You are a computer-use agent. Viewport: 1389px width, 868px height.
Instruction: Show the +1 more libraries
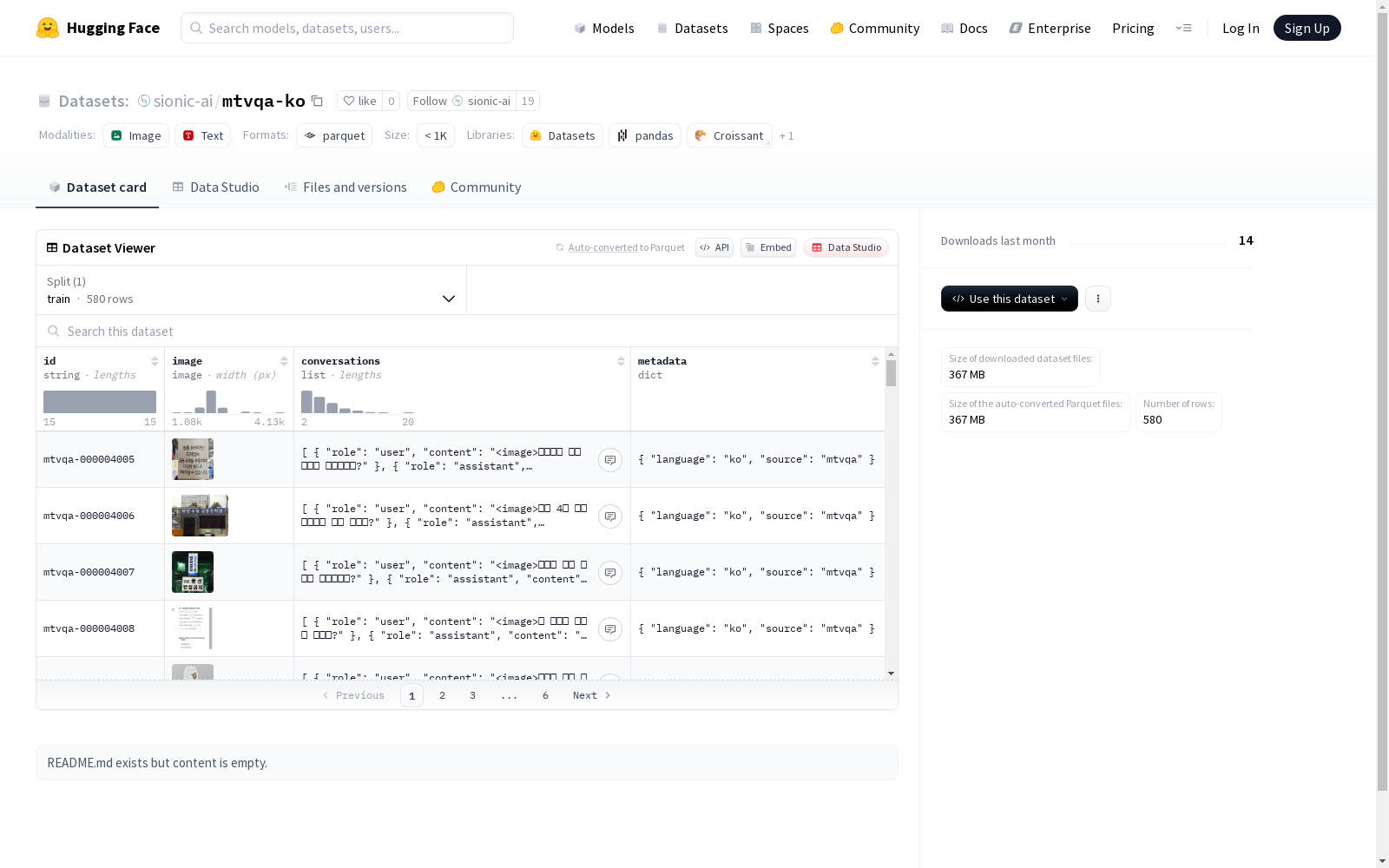pos(787,135)
